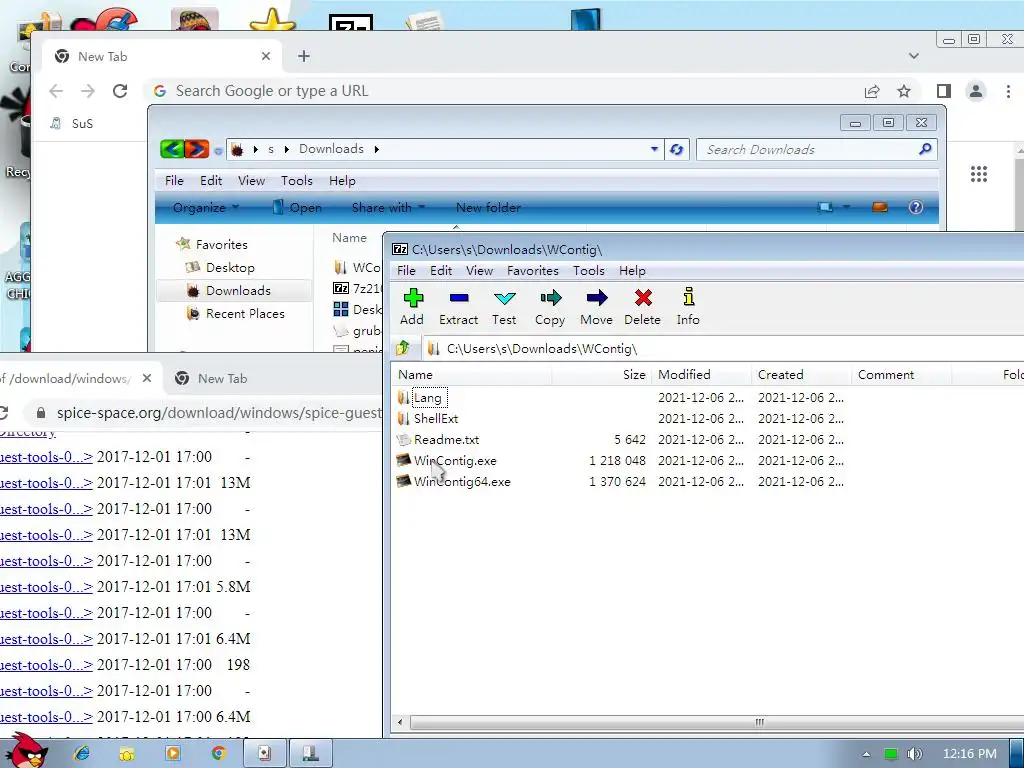1024x768 pixels.
Task: Switch to New Tab in spice-space window
Action: click(222, 379)
